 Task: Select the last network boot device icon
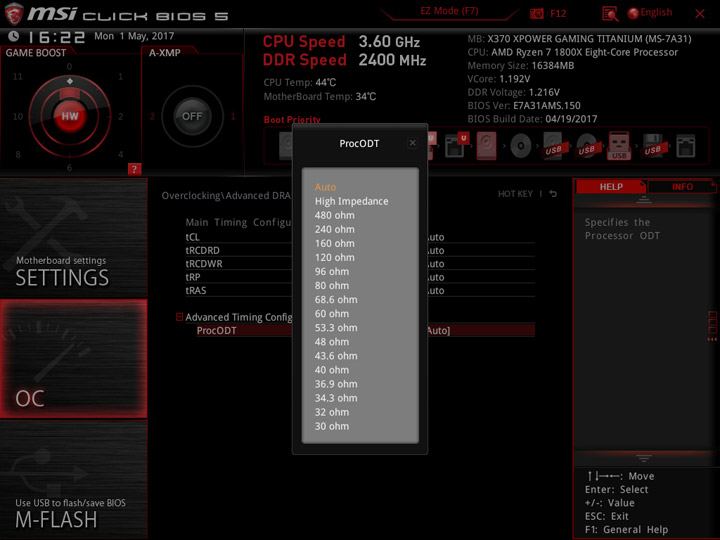point(686,146)
